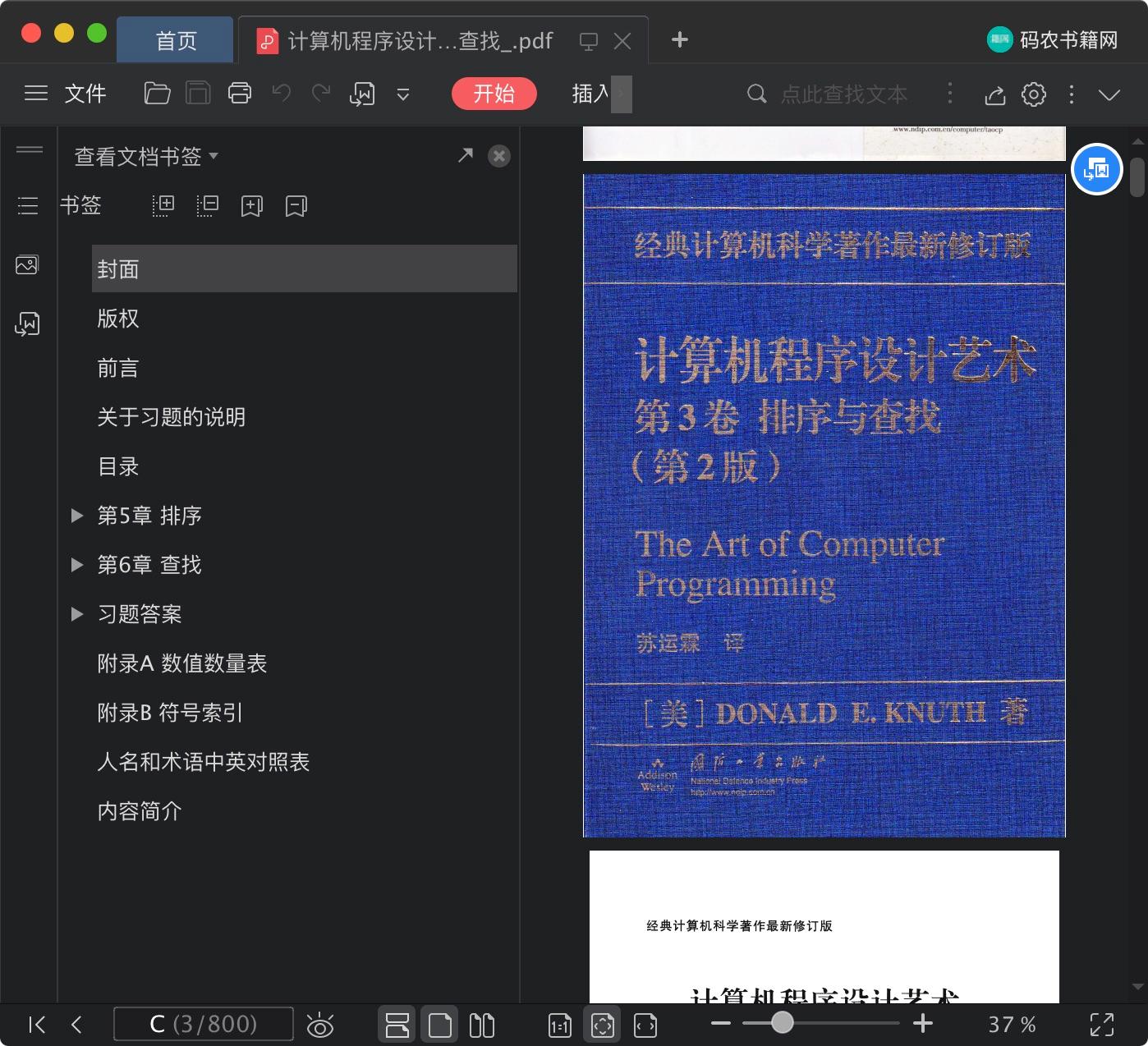Click the add bookmark icon
This screenshot has width=1148, height=1046.
(x=252, y=206)
